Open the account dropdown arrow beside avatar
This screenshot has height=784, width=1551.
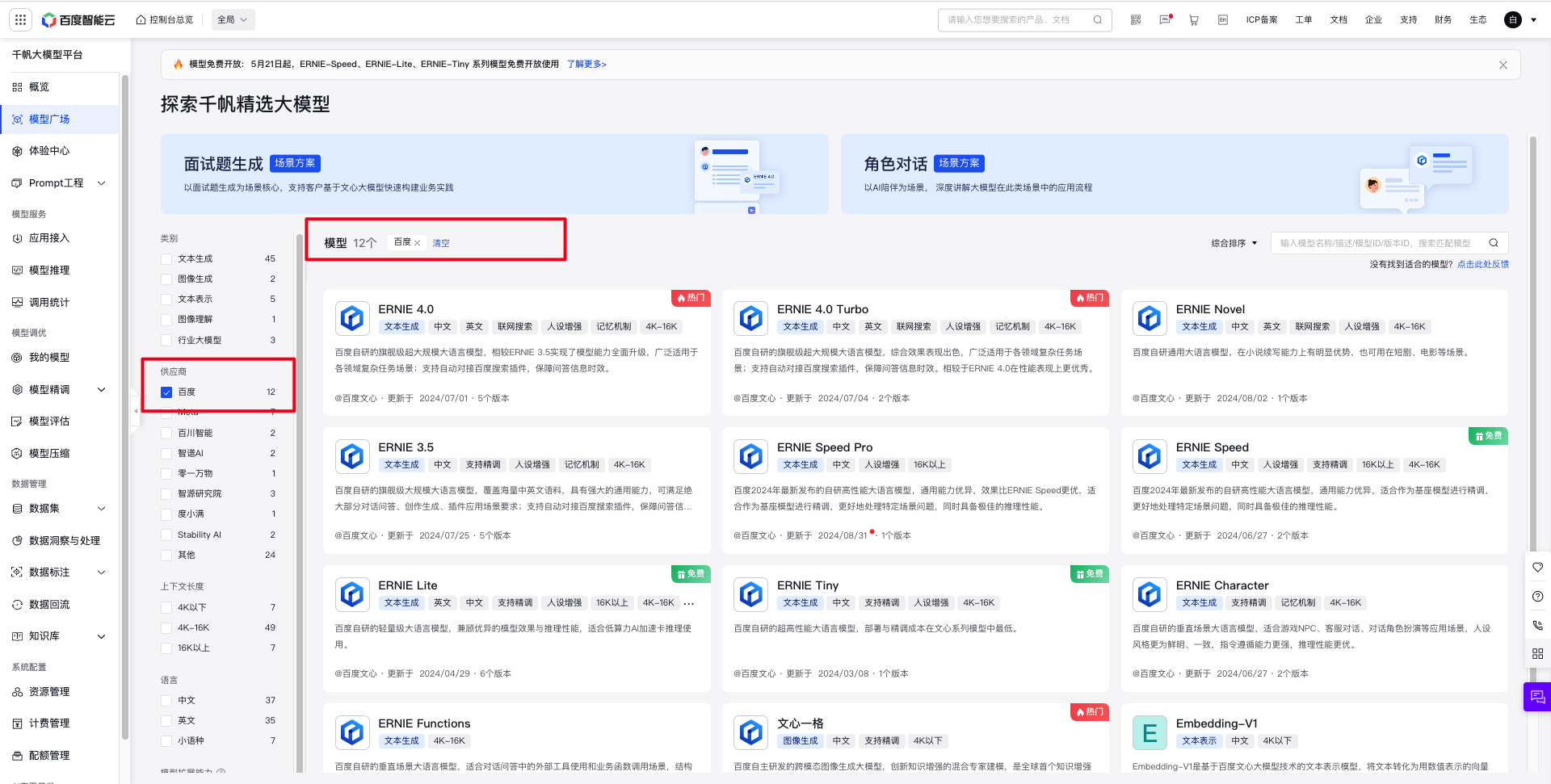(1533, 19)
